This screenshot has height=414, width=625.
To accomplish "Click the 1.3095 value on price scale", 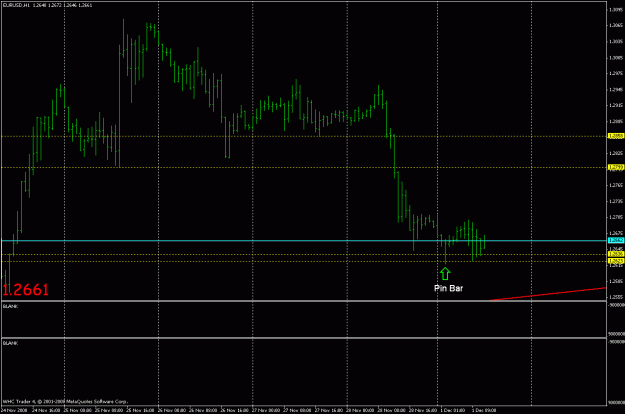I will pyautogui.click(x=616, y=10).
